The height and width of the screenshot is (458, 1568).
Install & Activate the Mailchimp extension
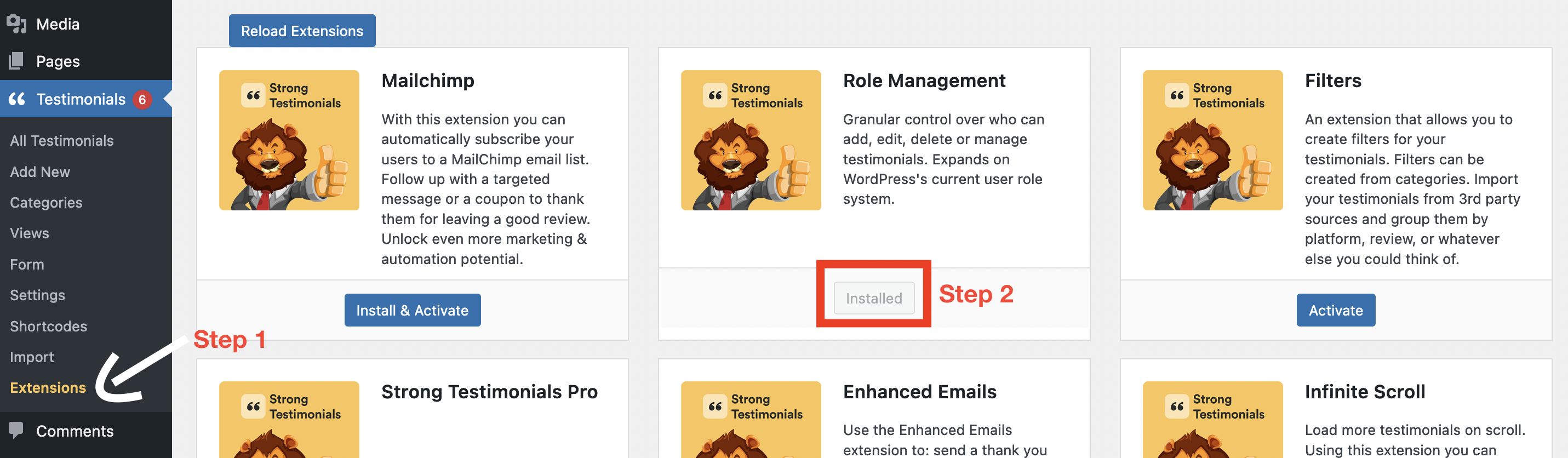(x=412, y=310)
